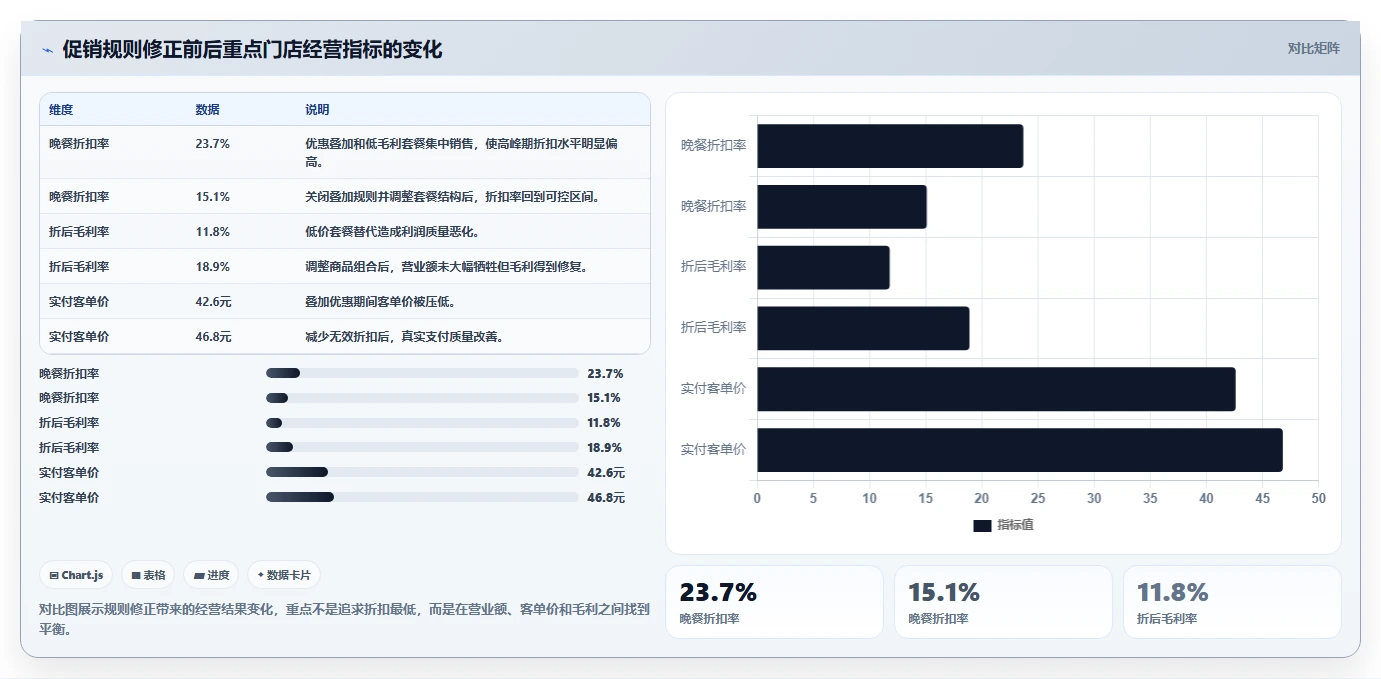
Task: Click the 23.7% value beside its progress bar
Action: tap(605, 374)
